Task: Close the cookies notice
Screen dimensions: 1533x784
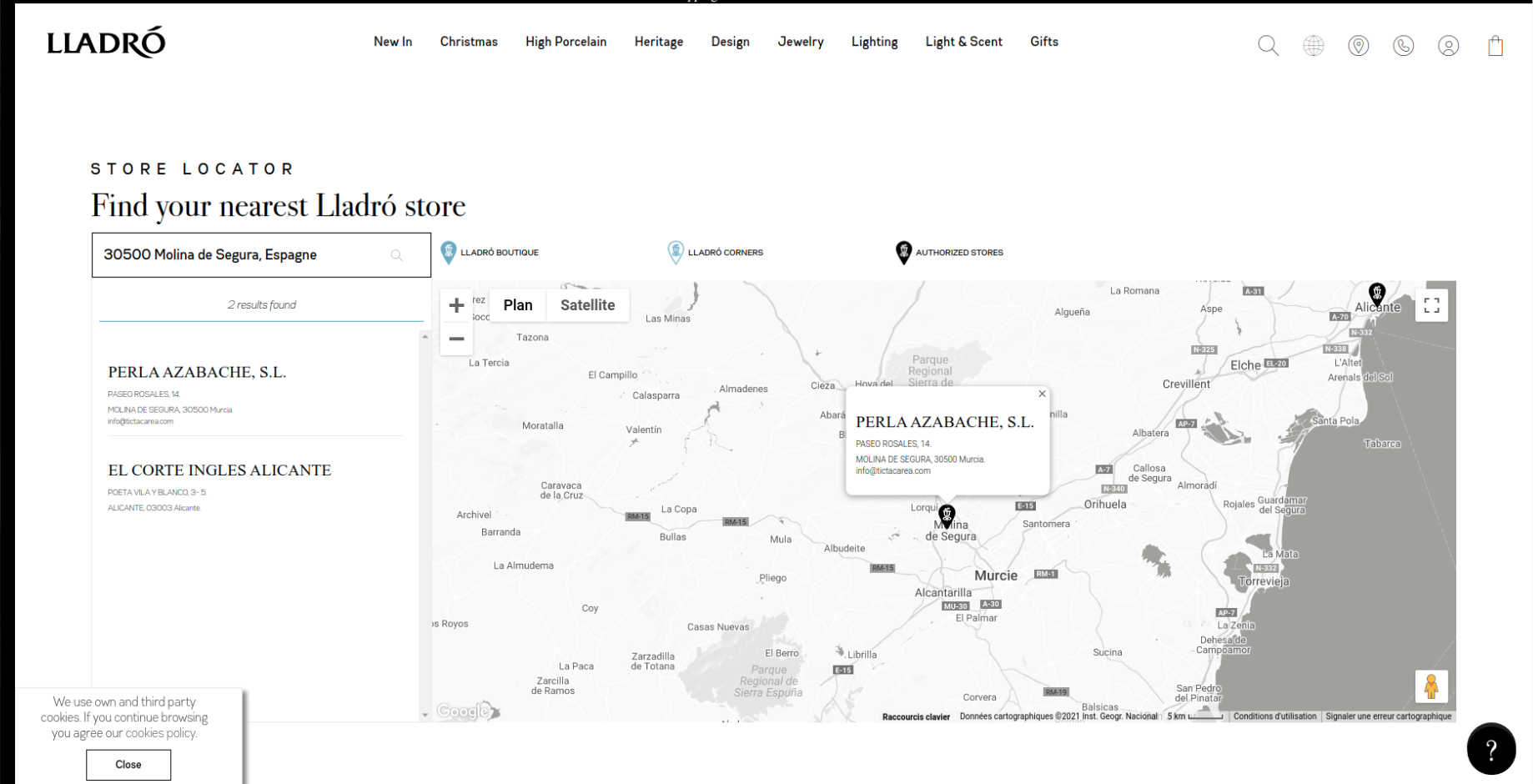Action: click(x=128, y=765)
